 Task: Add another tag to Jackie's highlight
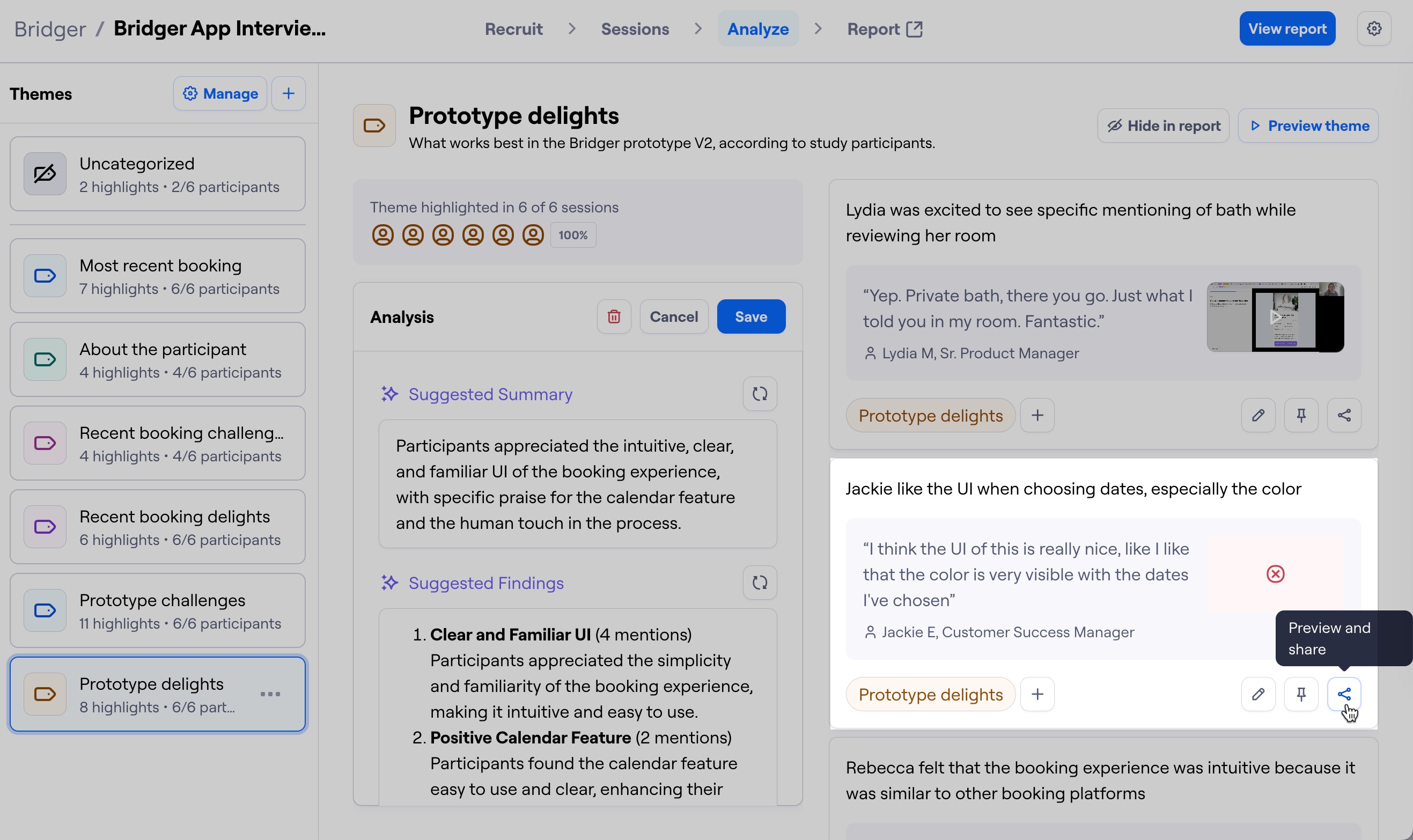click(x=1037, y=694)
